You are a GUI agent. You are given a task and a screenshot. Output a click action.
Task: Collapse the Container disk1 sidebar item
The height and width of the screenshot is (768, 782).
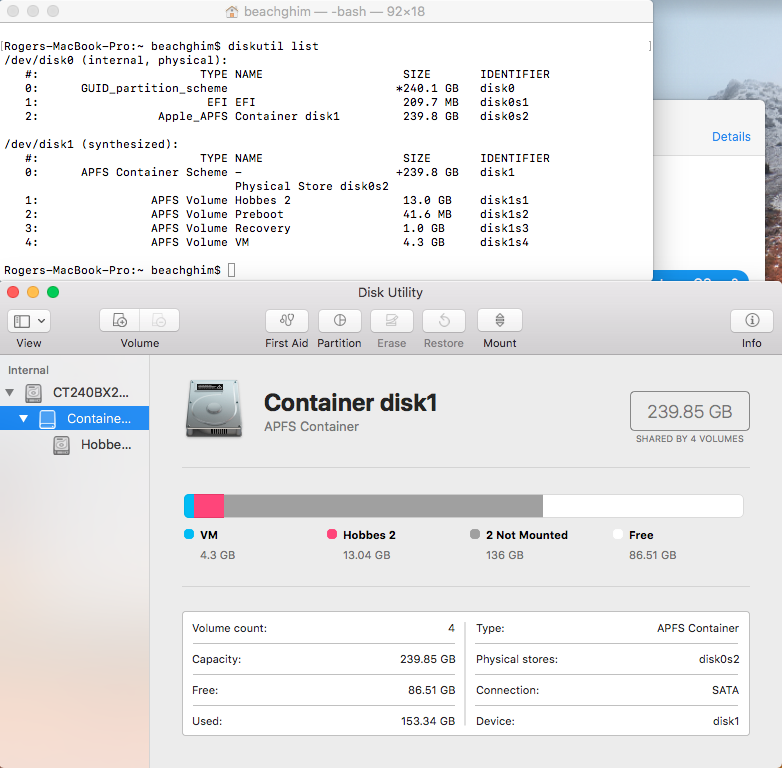23,418
